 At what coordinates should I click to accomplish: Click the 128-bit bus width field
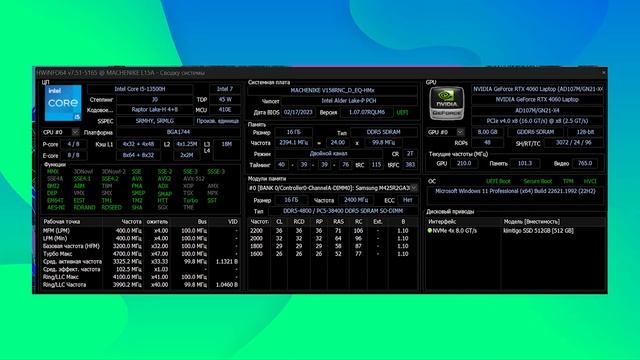tap(585, 132)
